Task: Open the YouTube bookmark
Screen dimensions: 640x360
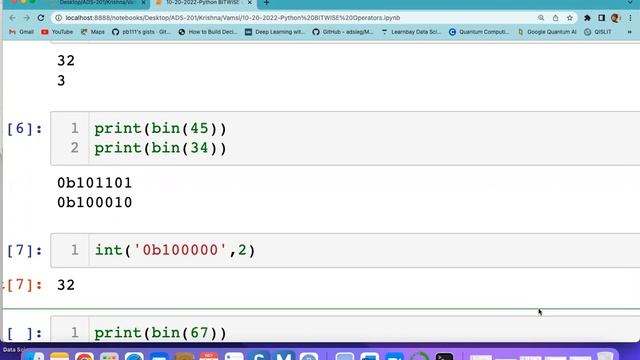Action: point(57,32)
